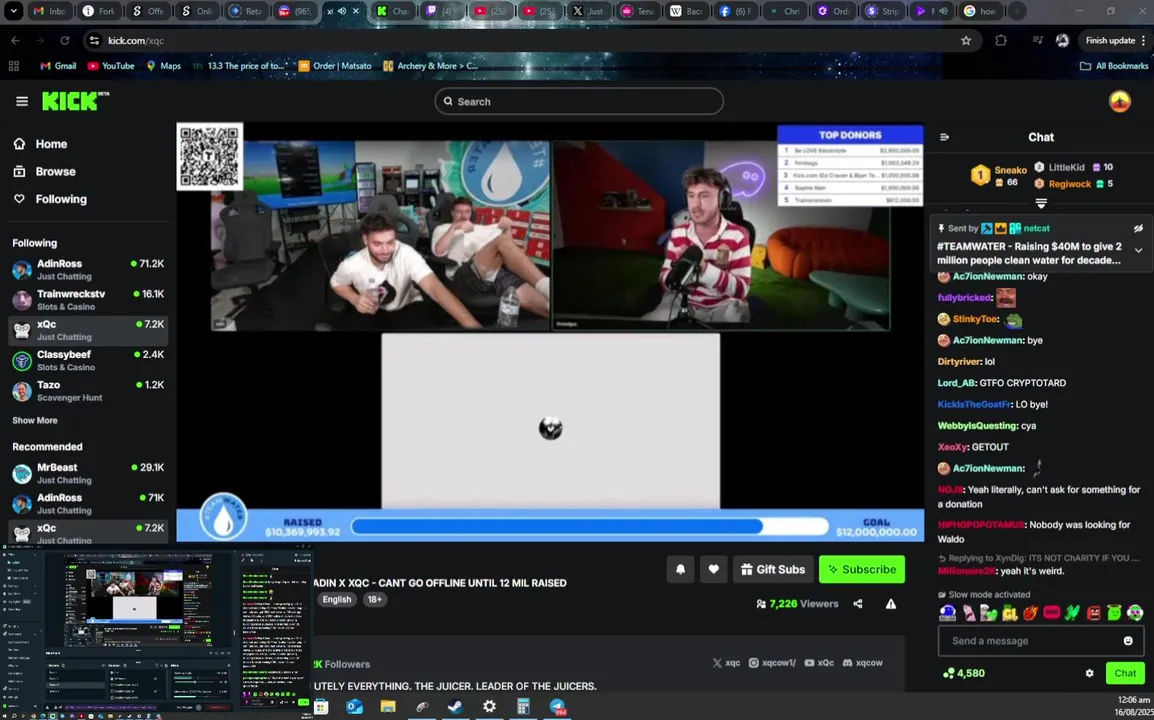The height and width of the screenshot is (720, 1154).
Task: Open Outlook from the taskbar
Action: 354,707
